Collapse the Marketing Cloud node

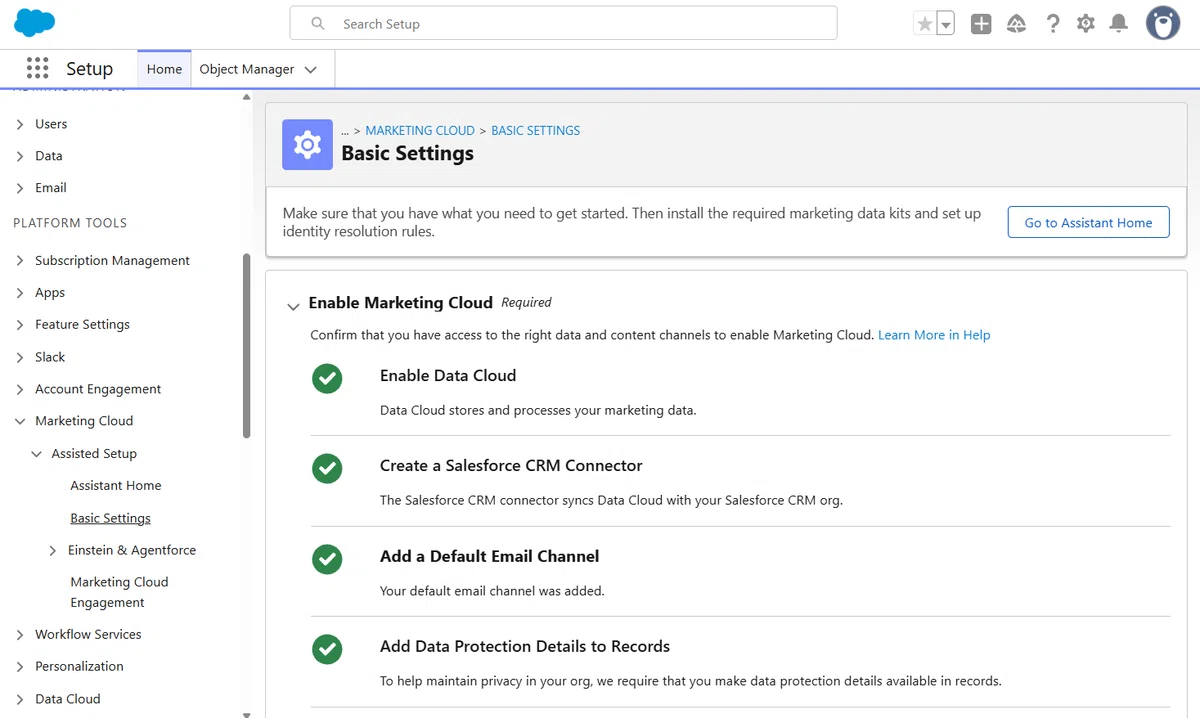(x=20, y=421)
